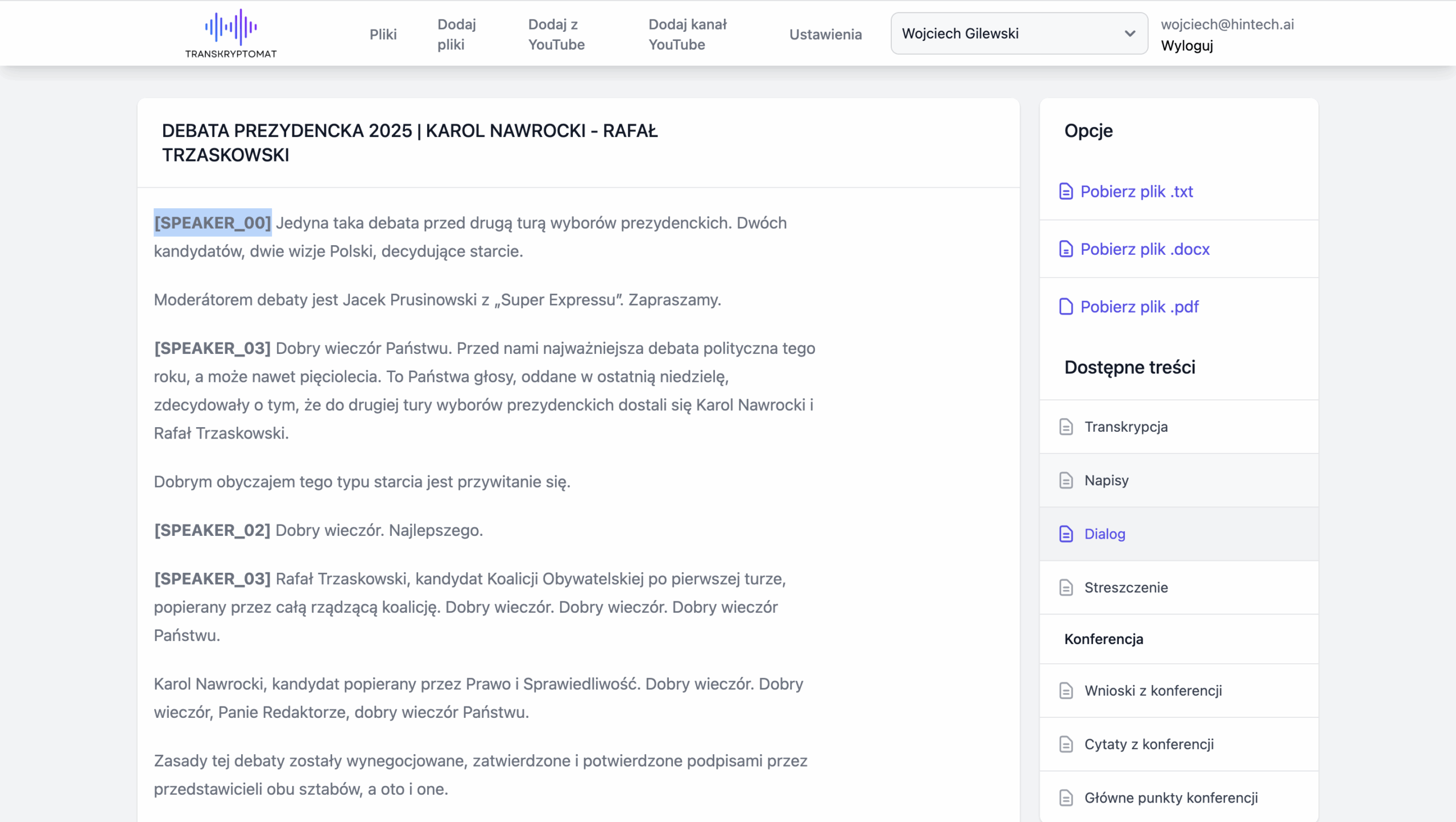Image resolution: width=1456 pixels, height=822 pixels.
Task: View the Streszczenie summary
Action: (x=1178, y=588)
